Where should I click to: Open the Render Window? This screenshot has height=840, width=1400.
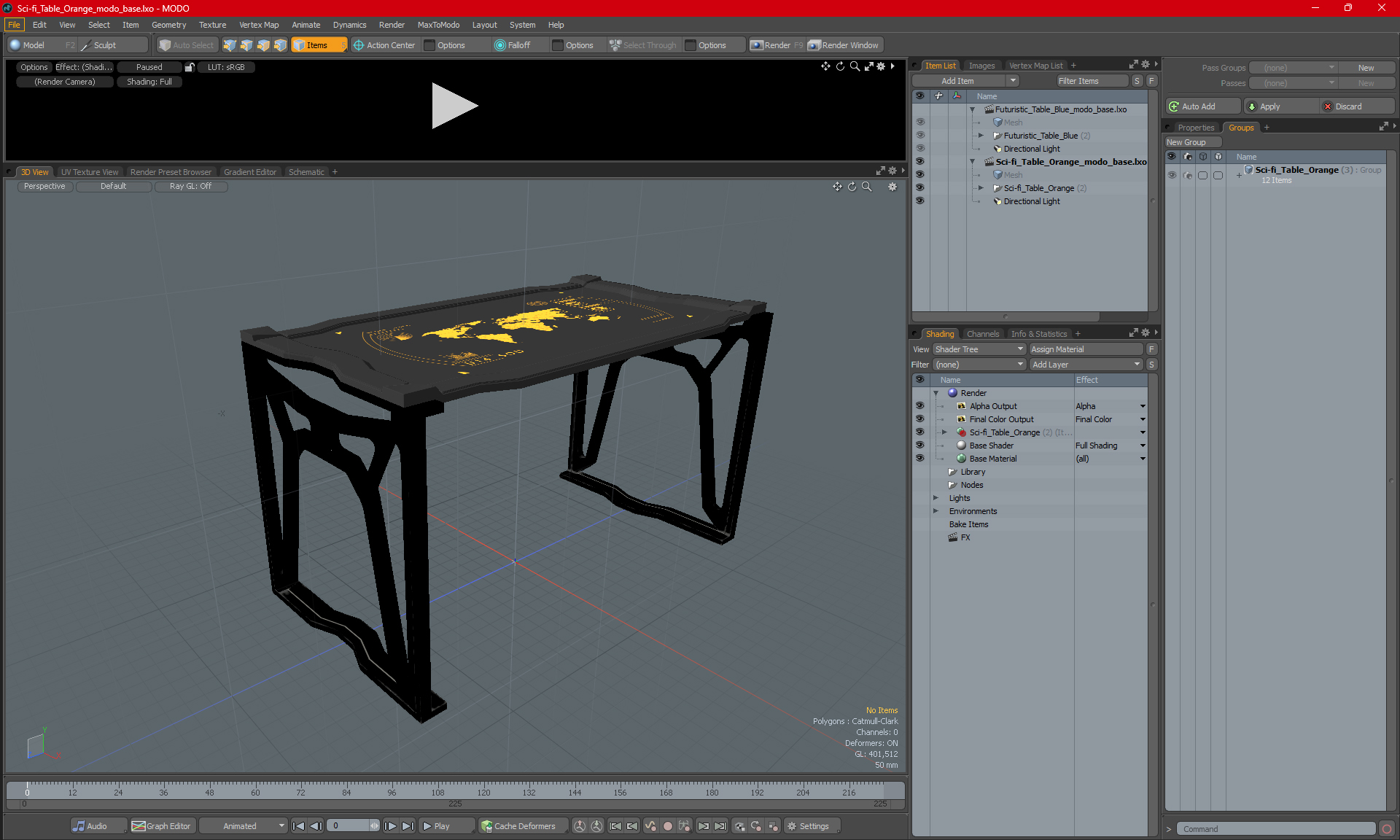(844, 45)
